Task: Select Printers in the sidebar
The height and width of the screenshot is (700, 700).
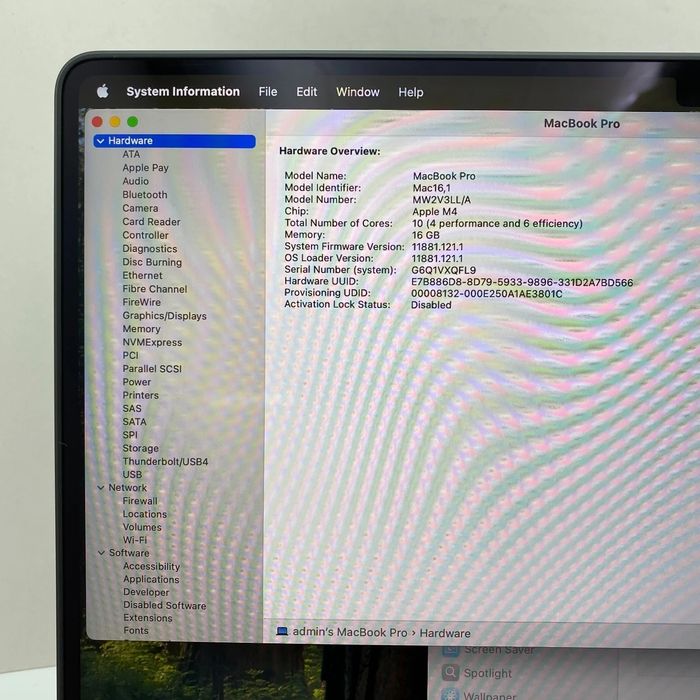Action: (x=141, y=395)
